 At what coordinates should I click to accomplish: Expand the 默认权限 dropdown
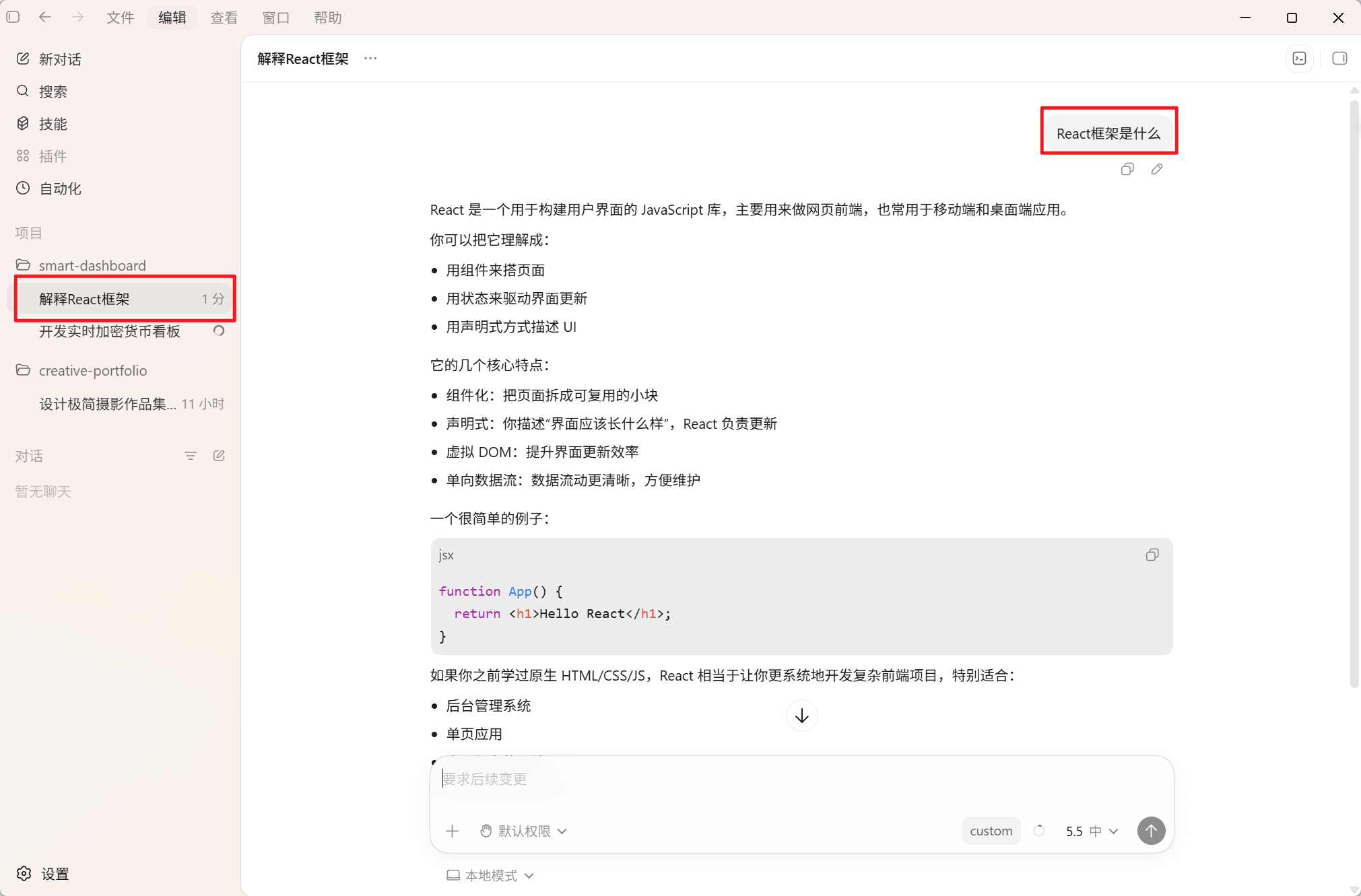point(523,831)
